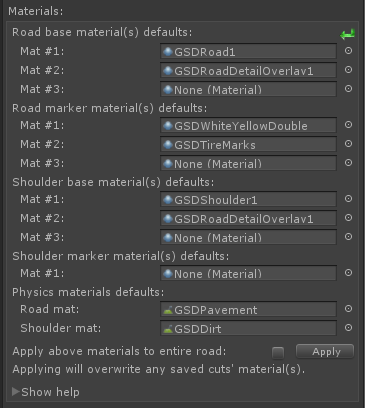This screenshot has width=365, height=408.
Task: Click the Physics materials defaults label
Action: click(x=88, y=292)
